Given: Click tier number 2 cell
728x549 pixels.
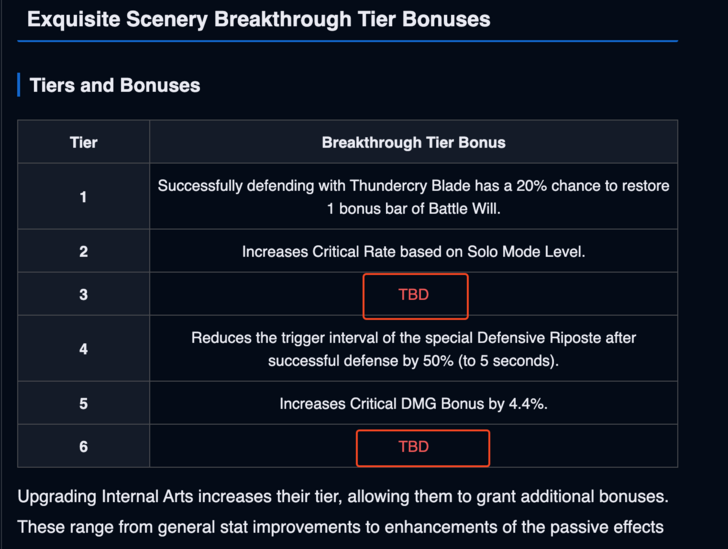Looking at the screenshot, I should [84, 251].
